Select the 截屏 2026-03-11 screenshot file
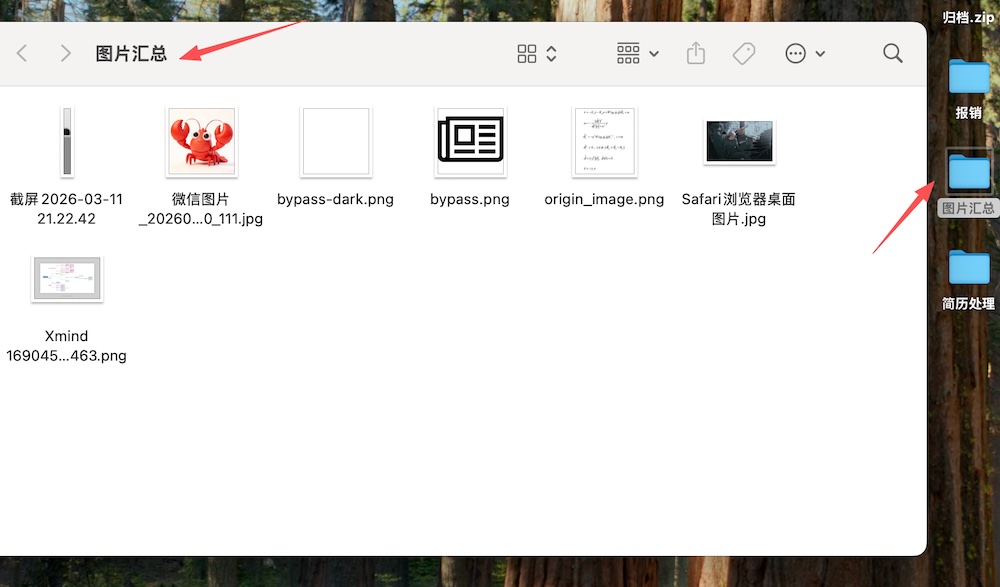The height and width of the screenshot is (587, 1000). tap(66, 141)
